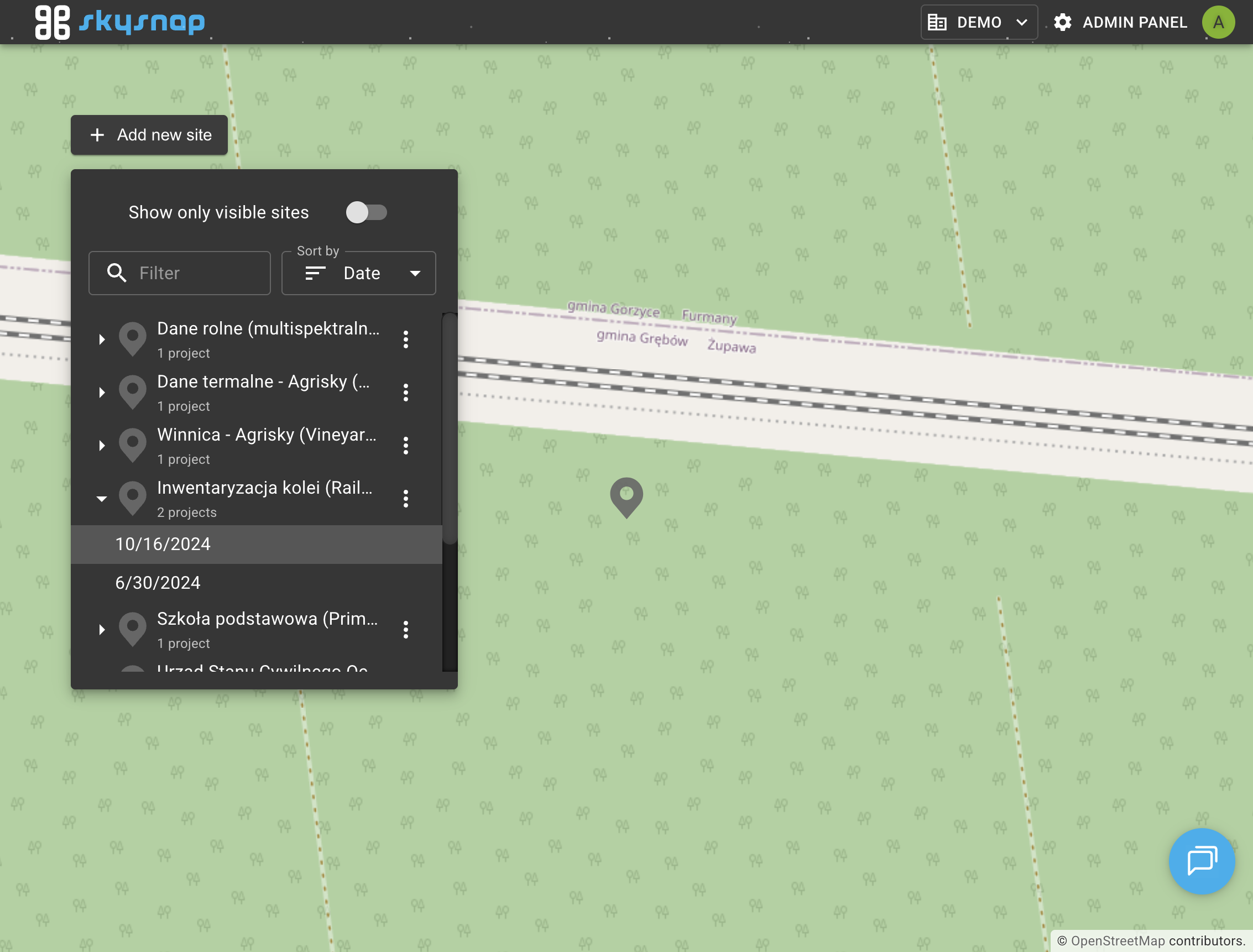Click the Inwentaryzacja kolei location pin icon
1253x952 pixels.
coord(133,498)
